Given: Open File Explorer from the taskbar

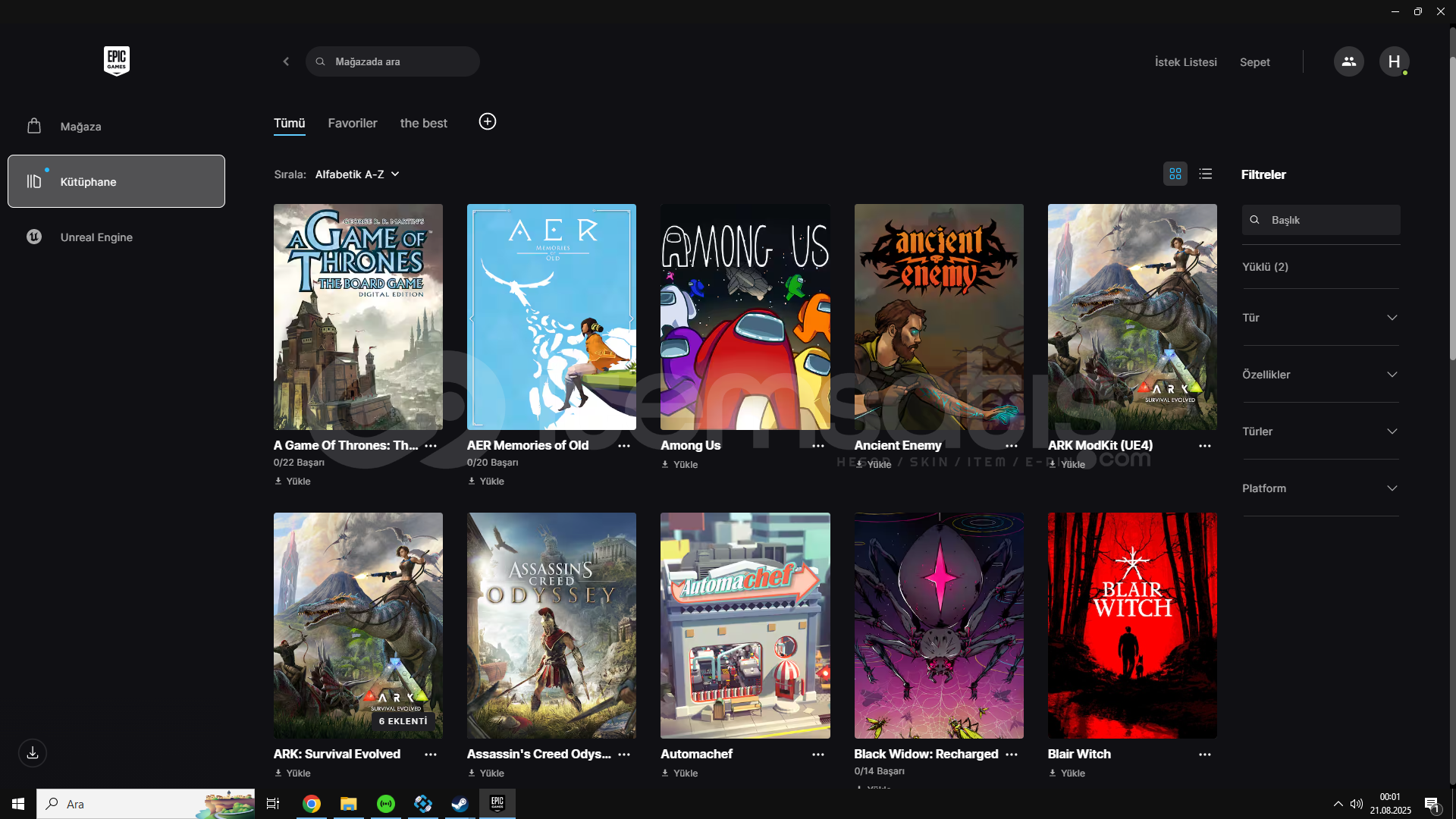Looking at the screenshot, I should point(348,804).
